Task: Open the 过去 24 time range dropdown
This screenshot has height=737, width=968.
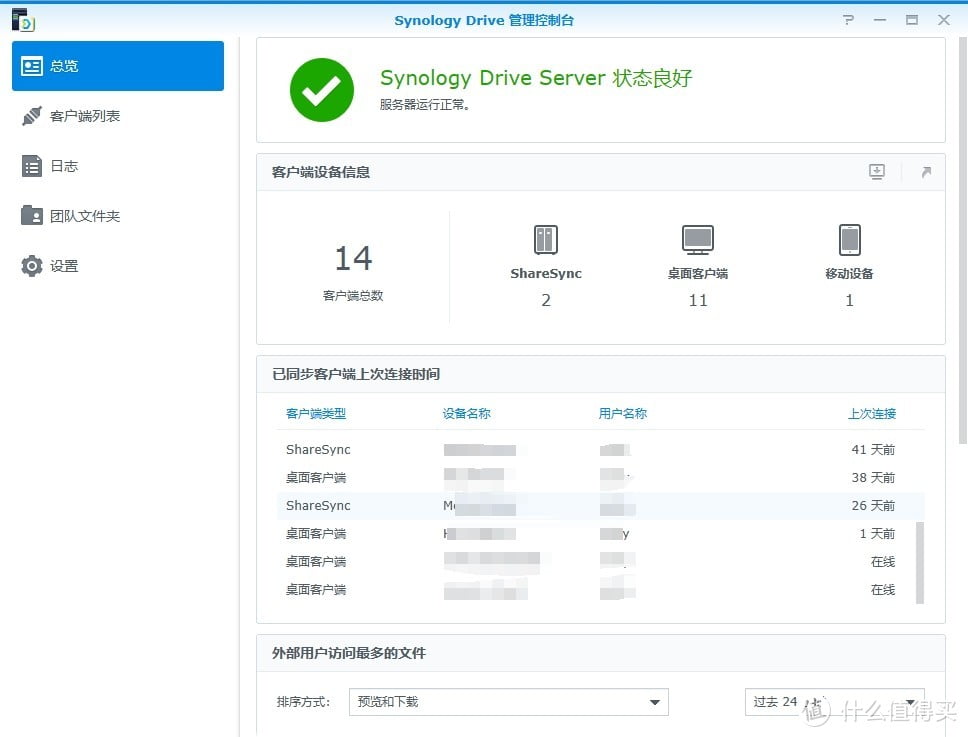Action: (834, 702)
